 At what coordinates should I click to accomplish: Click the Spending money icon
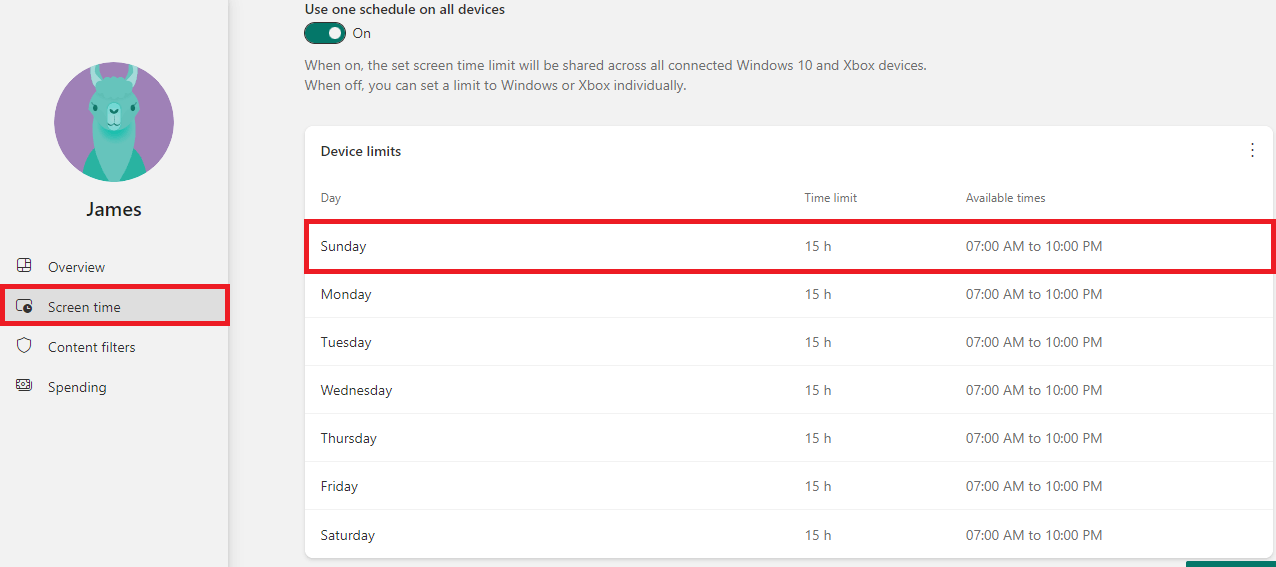click(x=25, y=386)
